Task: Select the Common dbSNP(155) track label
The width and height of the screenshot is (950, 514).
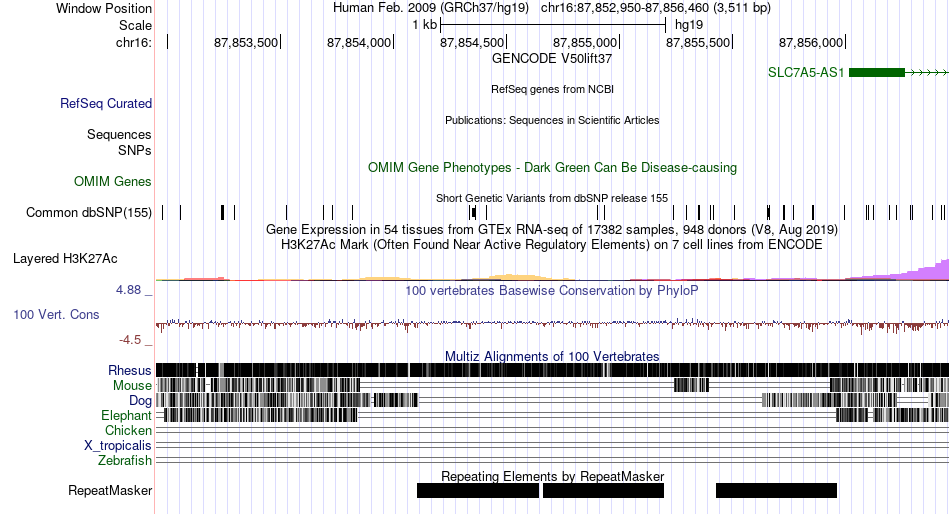Action: pos(88,213)
